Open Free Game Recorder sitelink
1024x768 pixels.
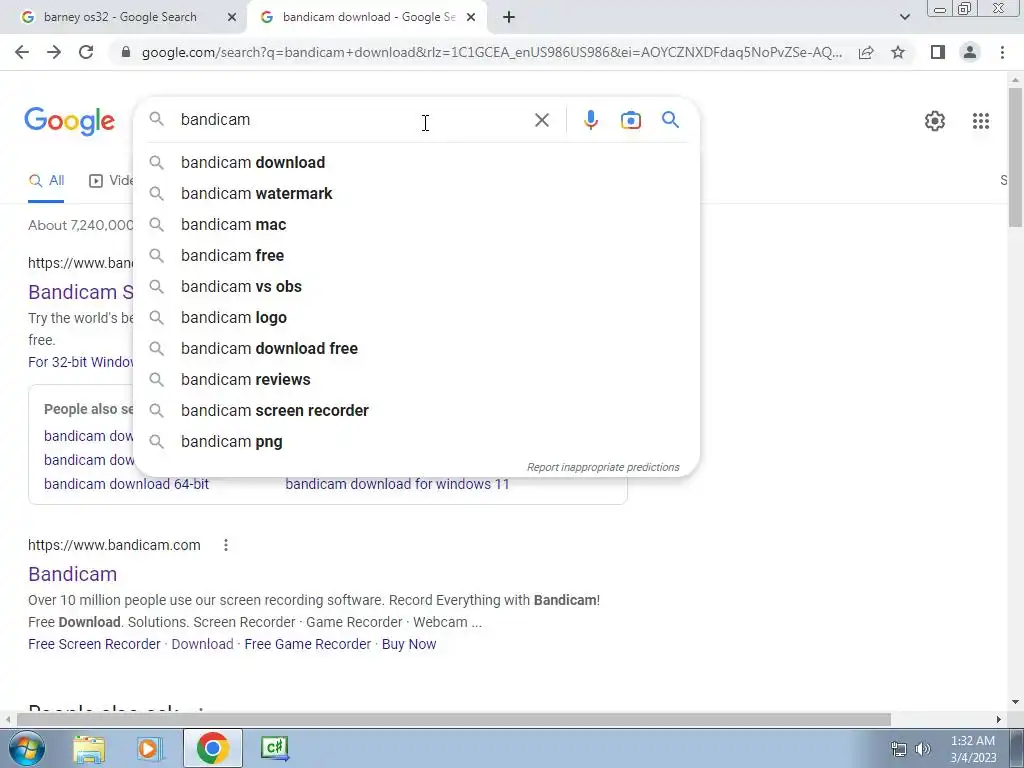pos(308,644)
